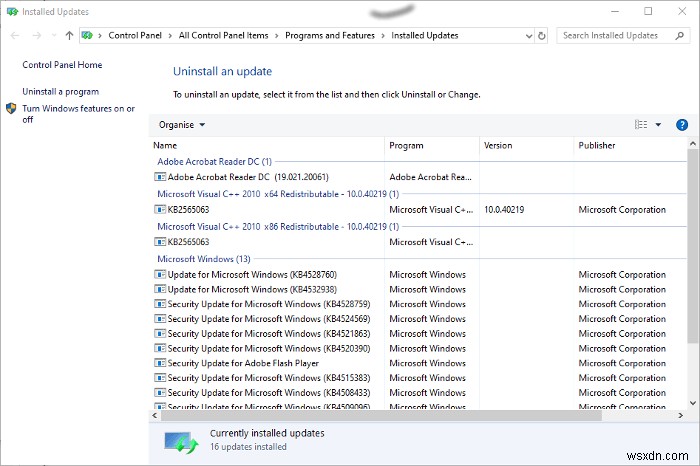Collapse the Visual C++ 2010 x86 group
The height and width of the screenshot is (466, 700).
coord(278,227)
